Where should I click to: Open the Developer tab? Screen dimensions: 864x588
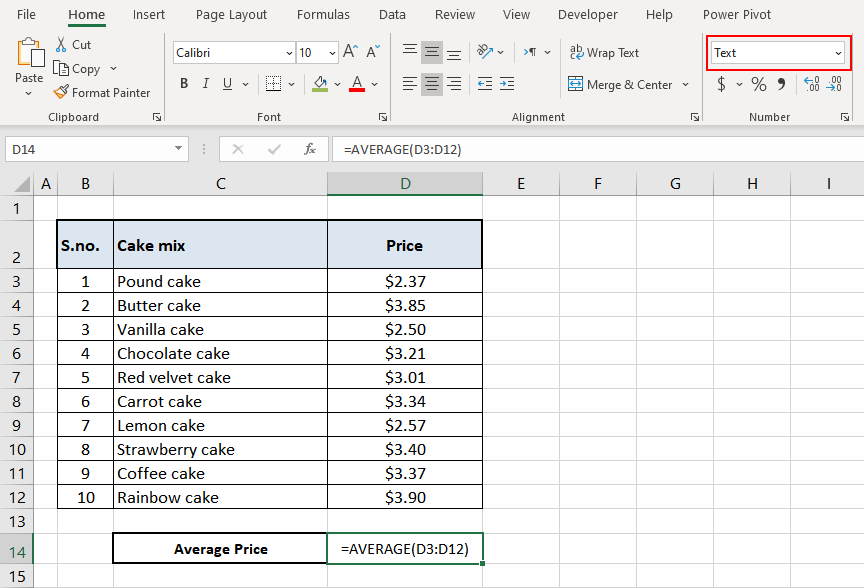(x=587, y=14)
